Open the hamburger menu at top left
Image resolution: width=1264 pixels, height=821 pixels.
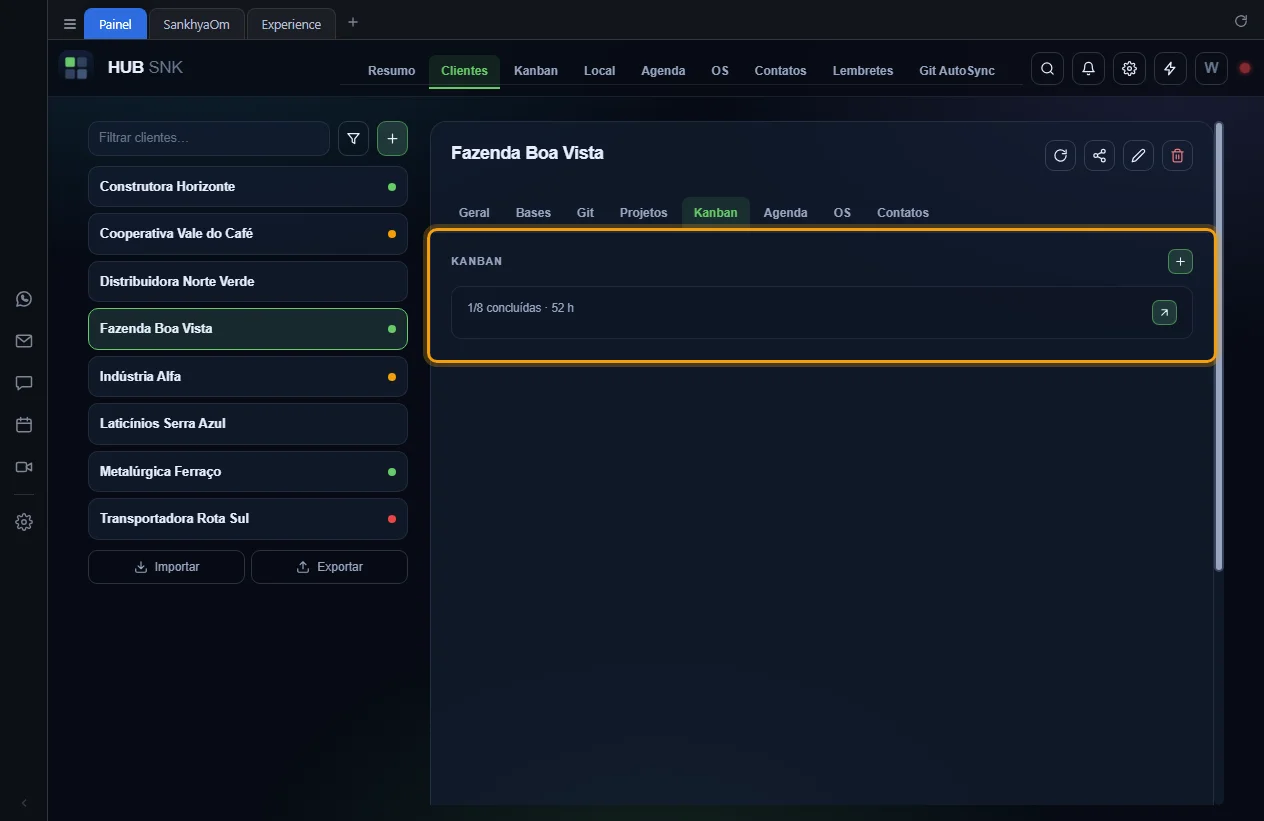(69, 24)
